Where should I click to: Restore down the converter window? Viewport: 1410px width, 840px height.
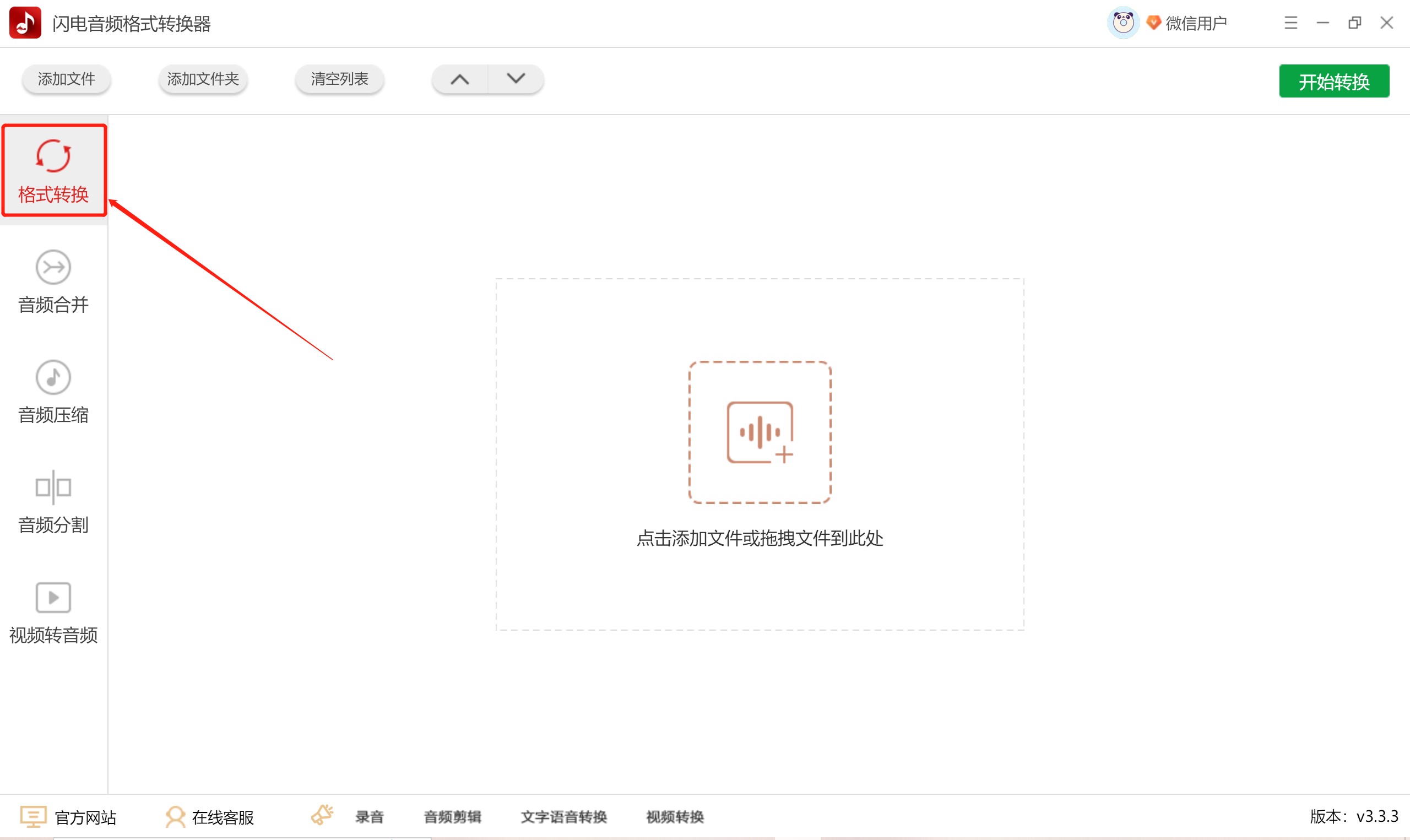[1354, 23]
